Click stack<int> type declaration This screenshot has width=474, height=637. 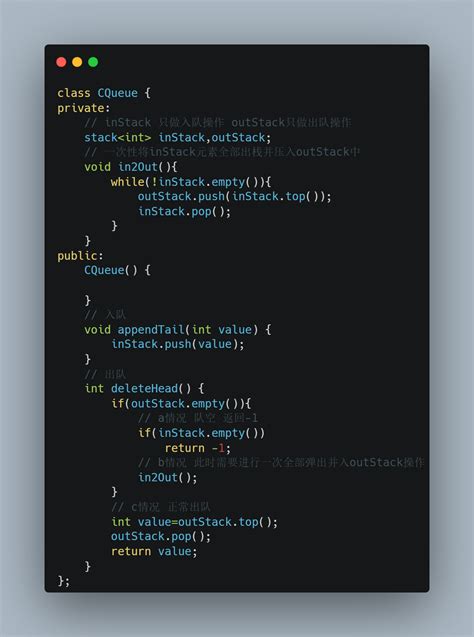tap(117, 138)
